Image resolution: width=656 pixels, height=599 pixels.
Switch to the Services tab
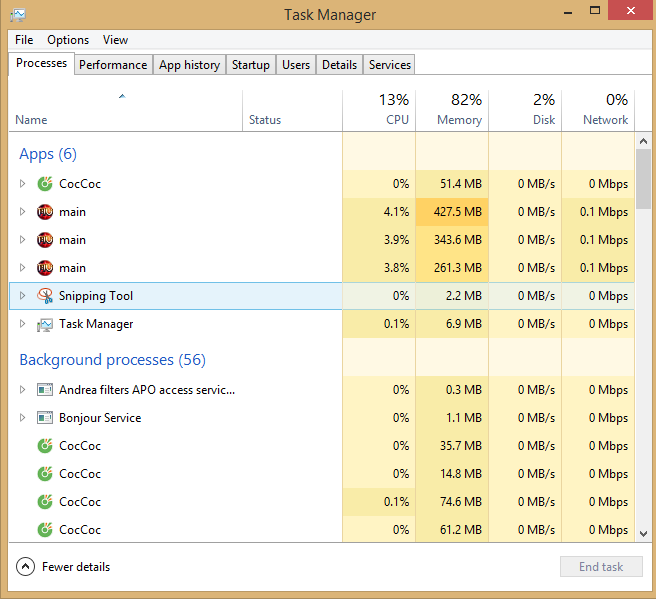[390, 65]
